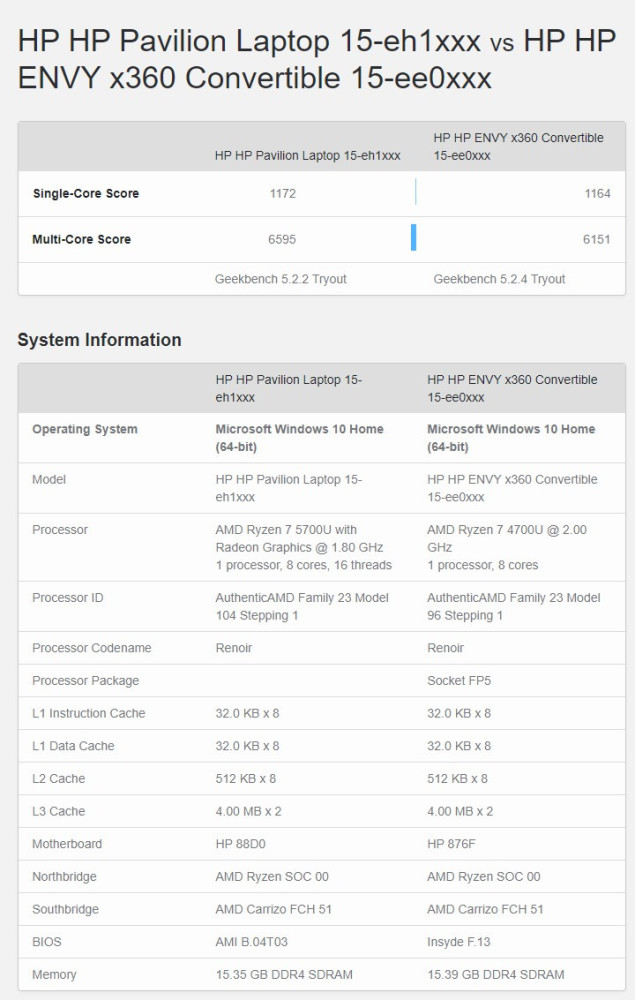Click the HP ENVY x360 score table header

click(518, 146)
